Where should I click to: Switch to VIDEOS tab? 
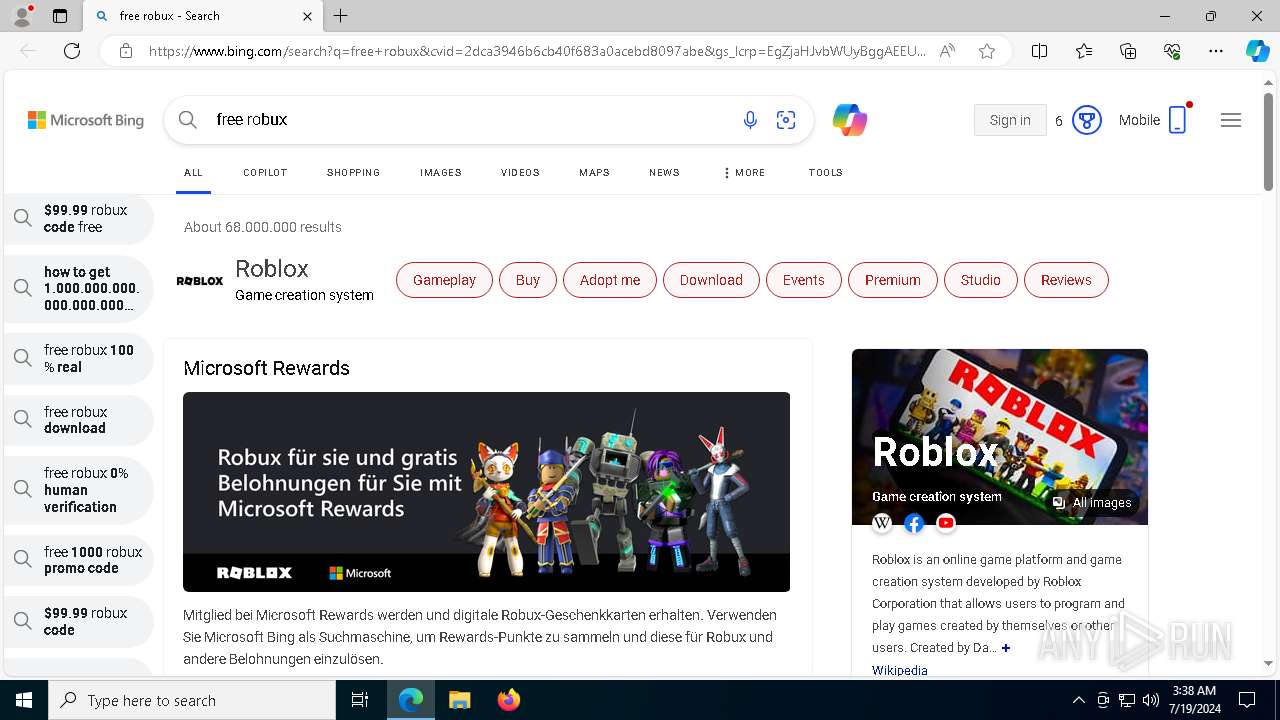[520, 173]
